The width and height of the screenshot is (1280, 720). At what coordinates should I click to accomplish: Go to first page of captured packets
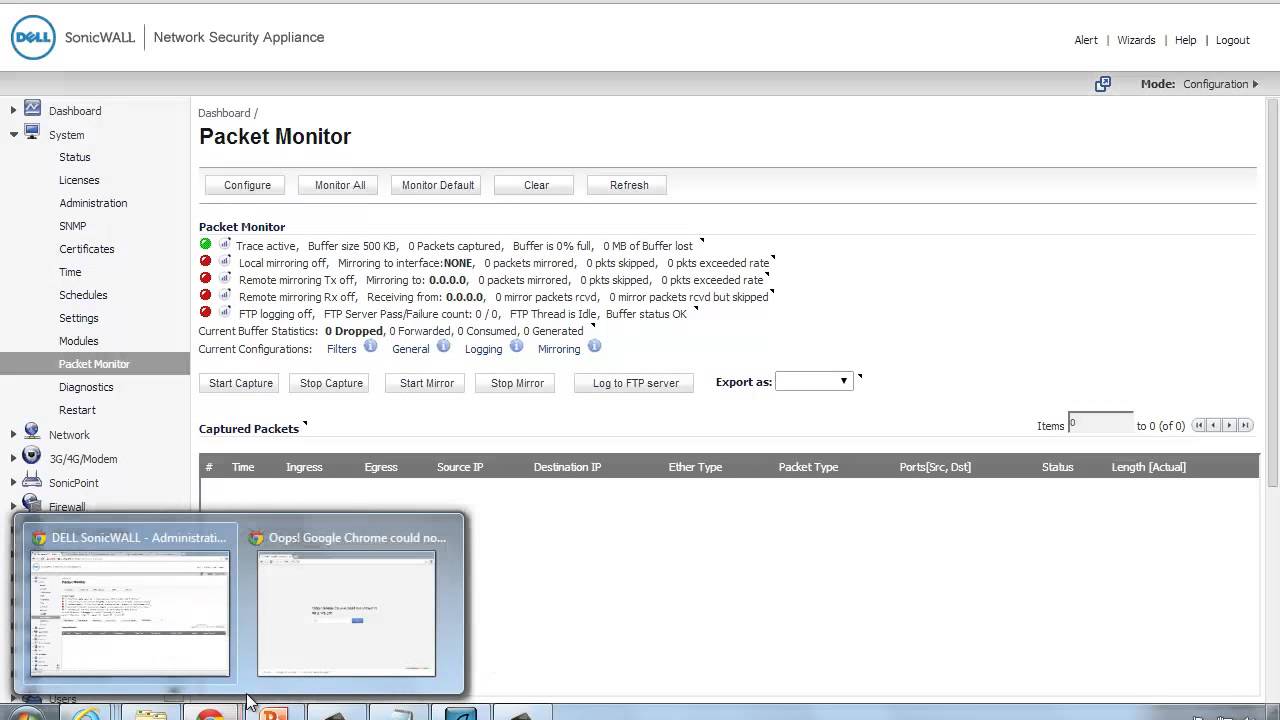[1199, 425]
